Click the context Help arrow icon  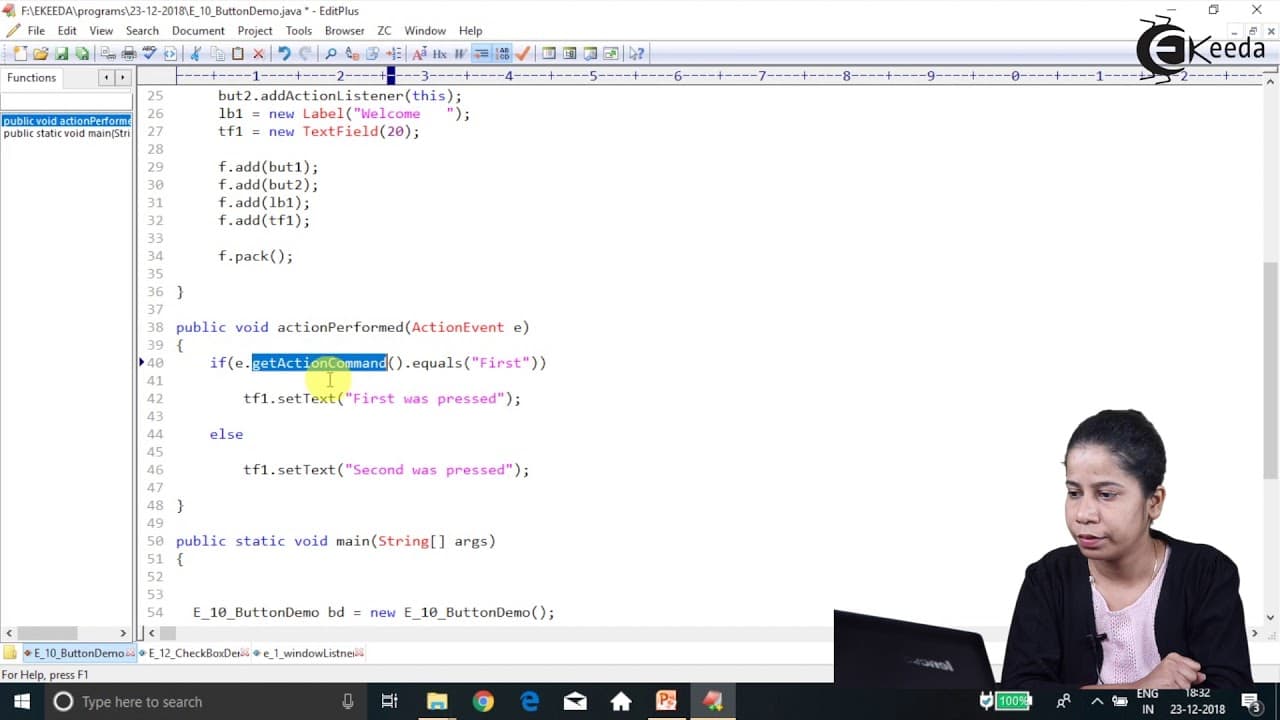(x=637, y=53)
